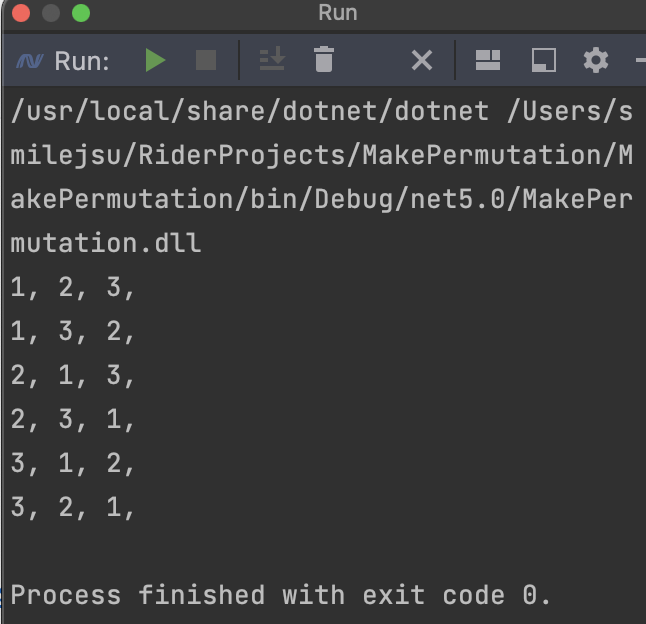The image size is (646, 624).
Task: Click the green zoom window button
Action: (81, 13)
